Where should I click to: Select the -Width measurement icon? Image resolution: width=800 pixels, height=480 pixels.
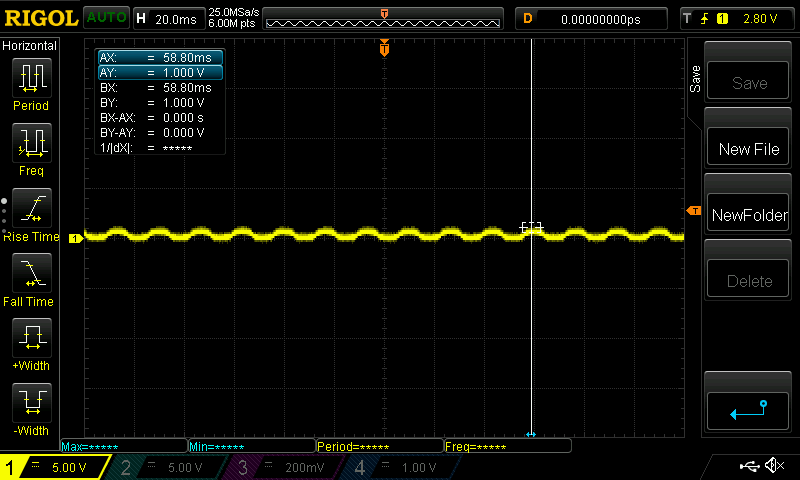(31, 402)
